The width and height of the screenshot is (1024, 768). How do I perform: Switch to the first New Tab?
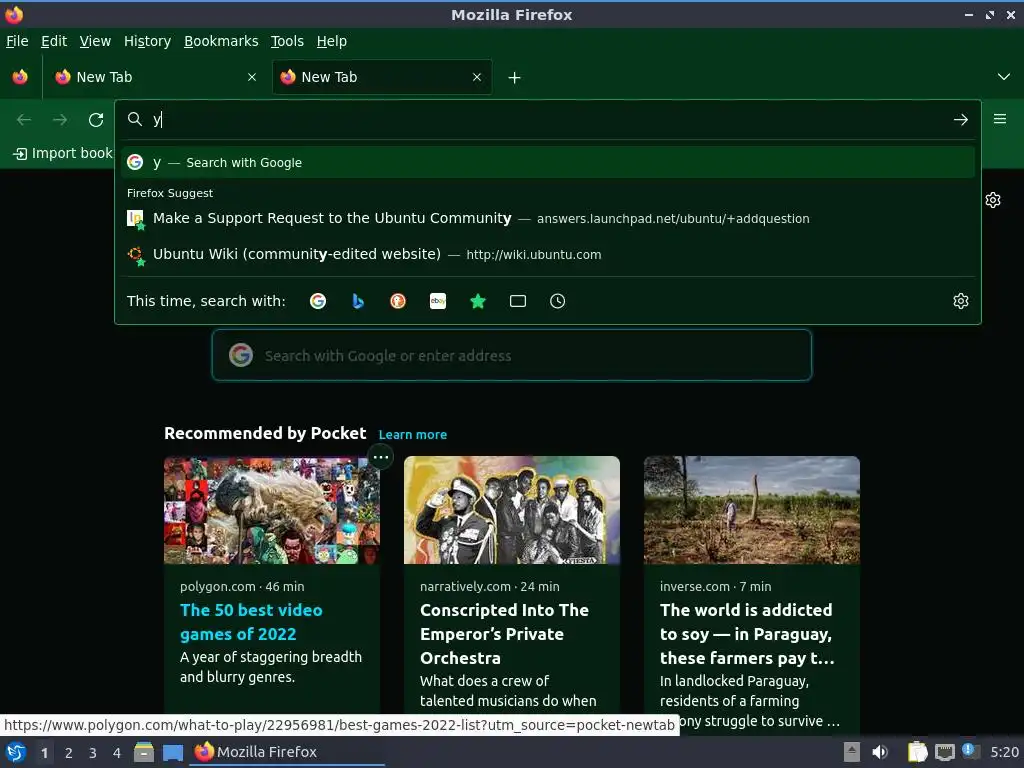point(157,77)
